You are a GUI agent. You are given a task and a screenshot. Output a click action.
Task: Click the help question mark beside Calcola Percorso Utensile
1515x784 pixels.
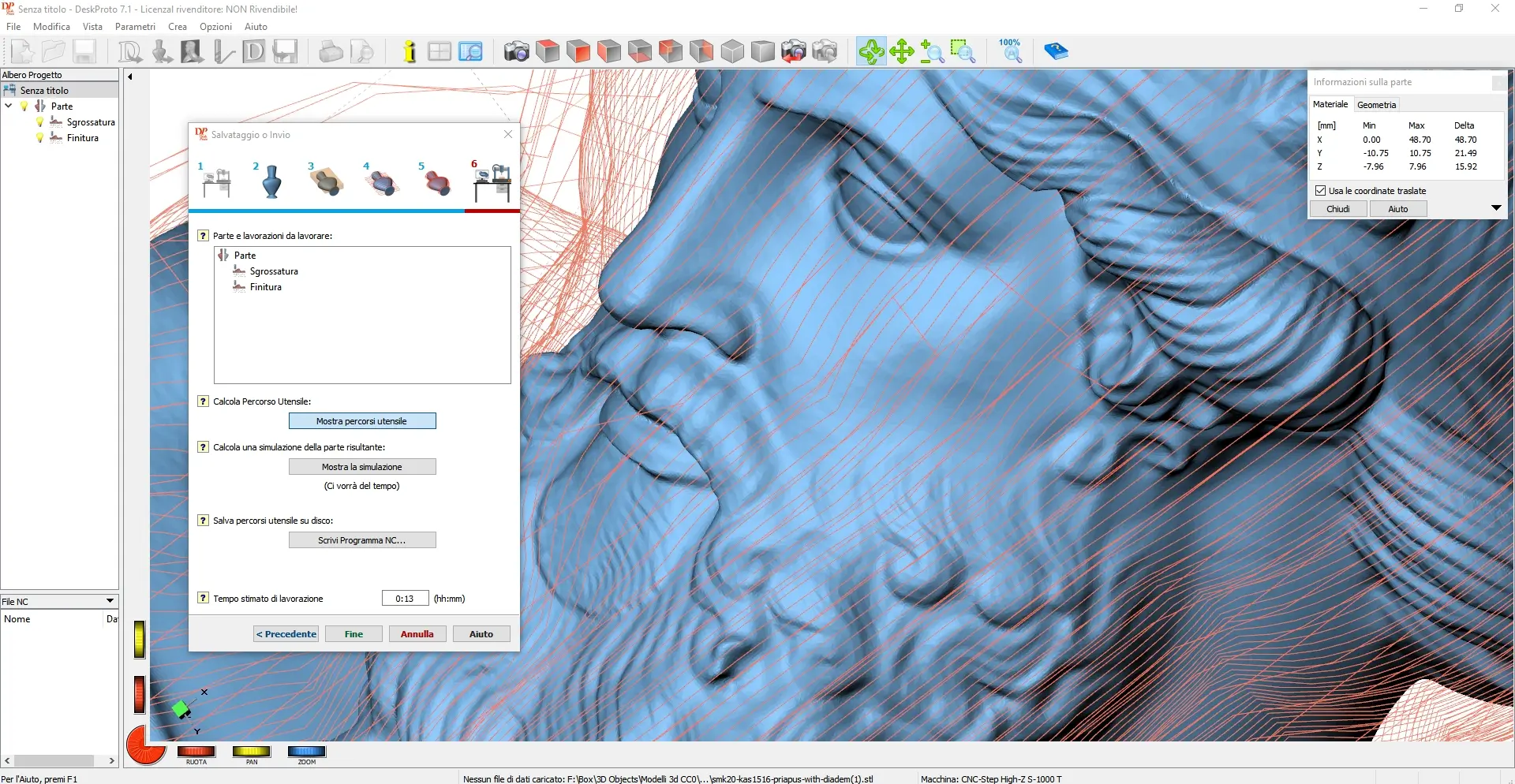[203, 401]
